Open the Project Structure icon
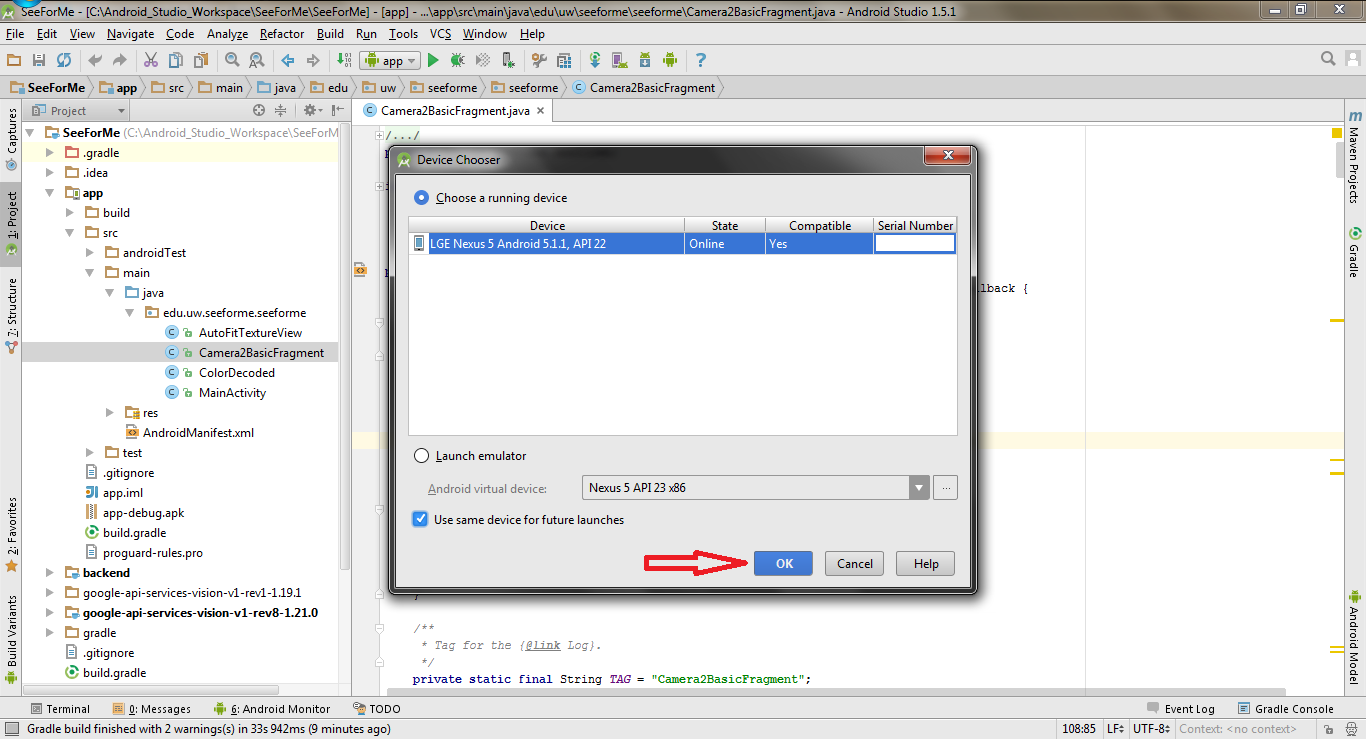The height and width of the screenshot is (739, 1366). point(564,60)
